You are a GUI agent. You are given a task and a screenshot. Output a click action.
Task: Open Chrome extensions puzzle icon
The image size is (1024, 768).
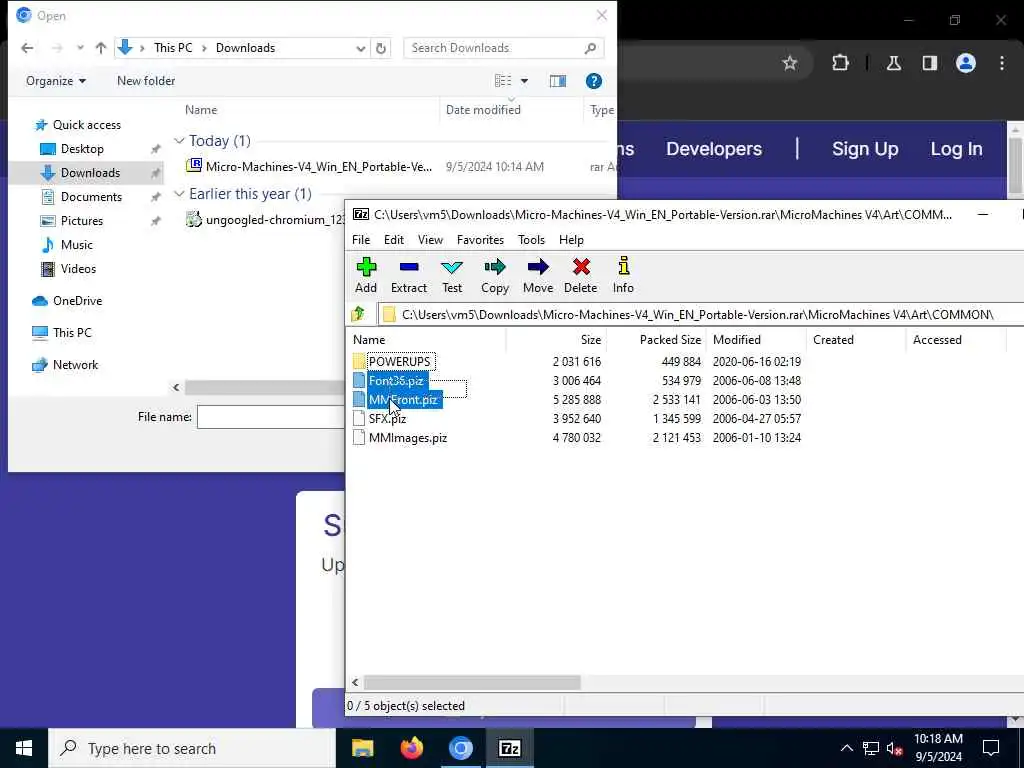pyautogui.click(x=840, y=63)
